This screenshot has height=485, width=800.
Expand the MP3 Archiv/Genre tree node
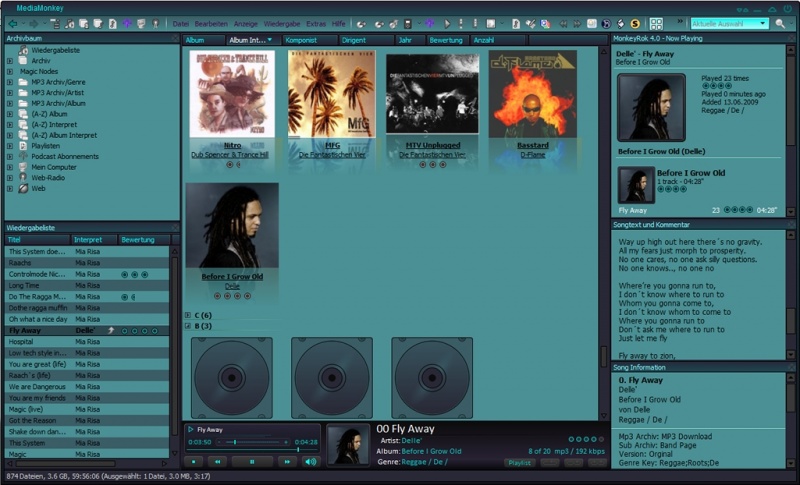click(10, 81)
